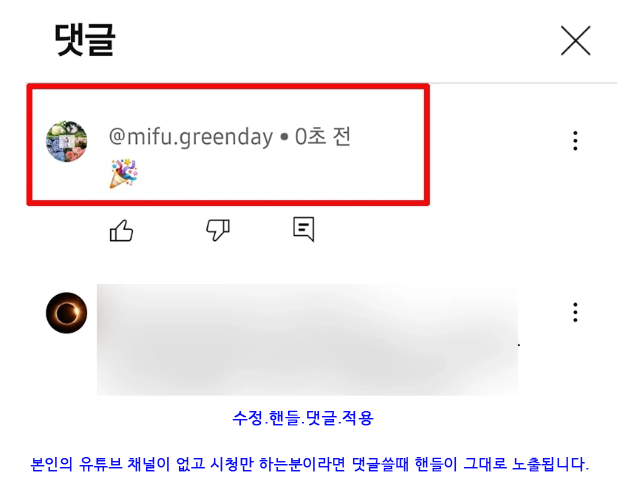Click the 0초 전 timestamp
The width and height of the screenshot is (622, 502).
pos(323,137)
